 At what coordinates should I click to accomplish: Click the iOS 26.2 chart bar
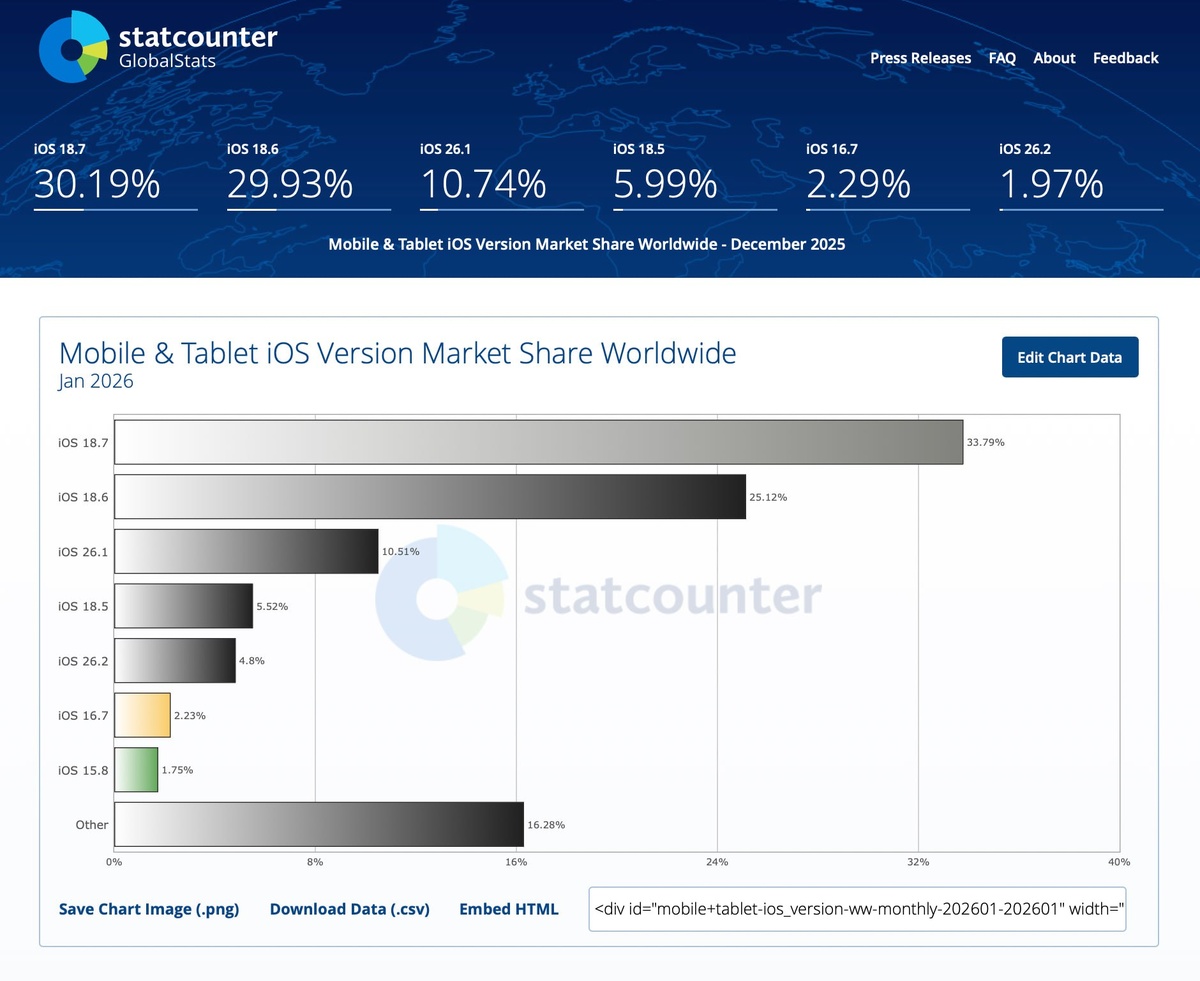click(x=175, y=661)
